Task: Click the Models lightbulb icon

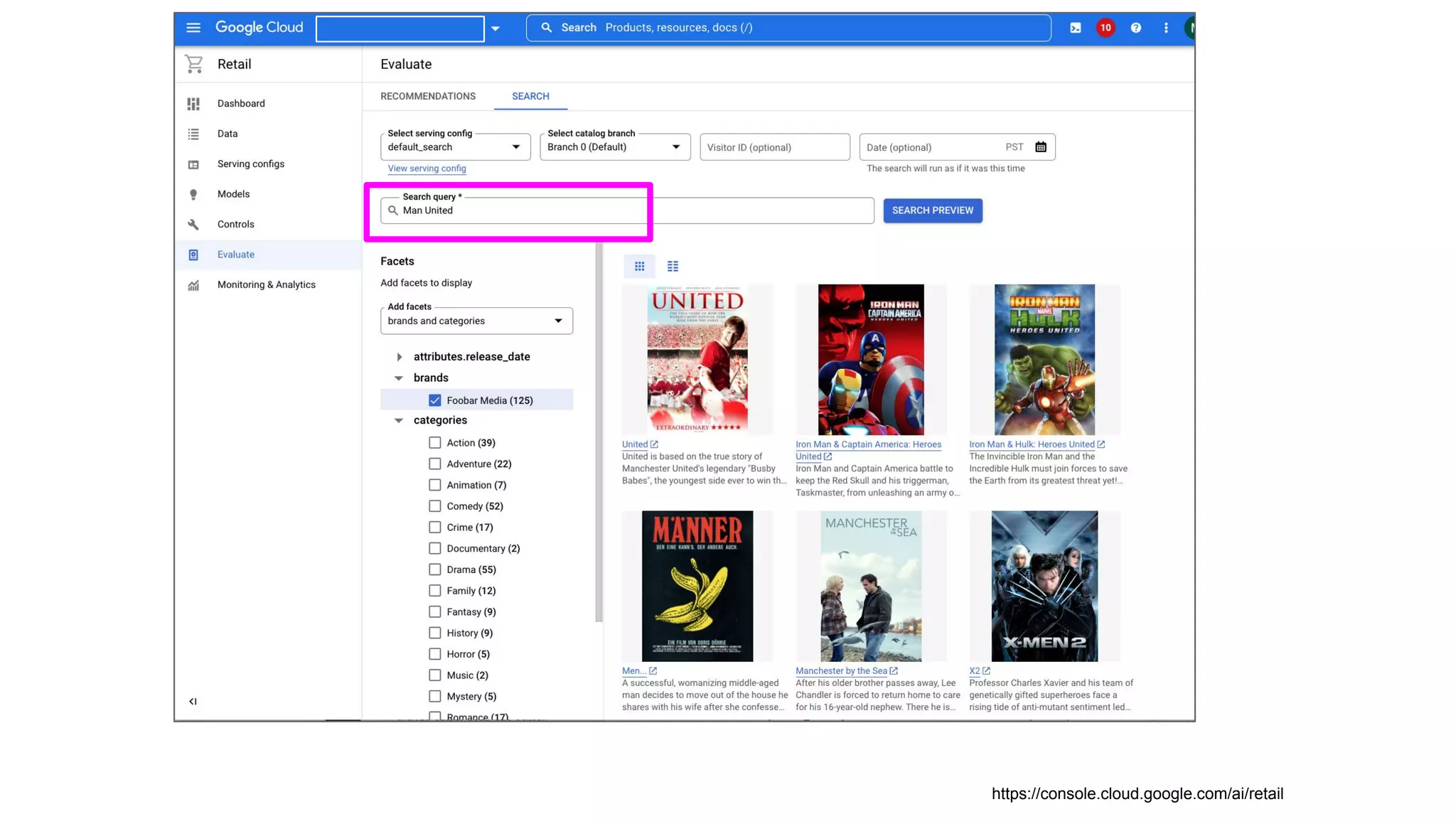Action: tap(193, 194)
